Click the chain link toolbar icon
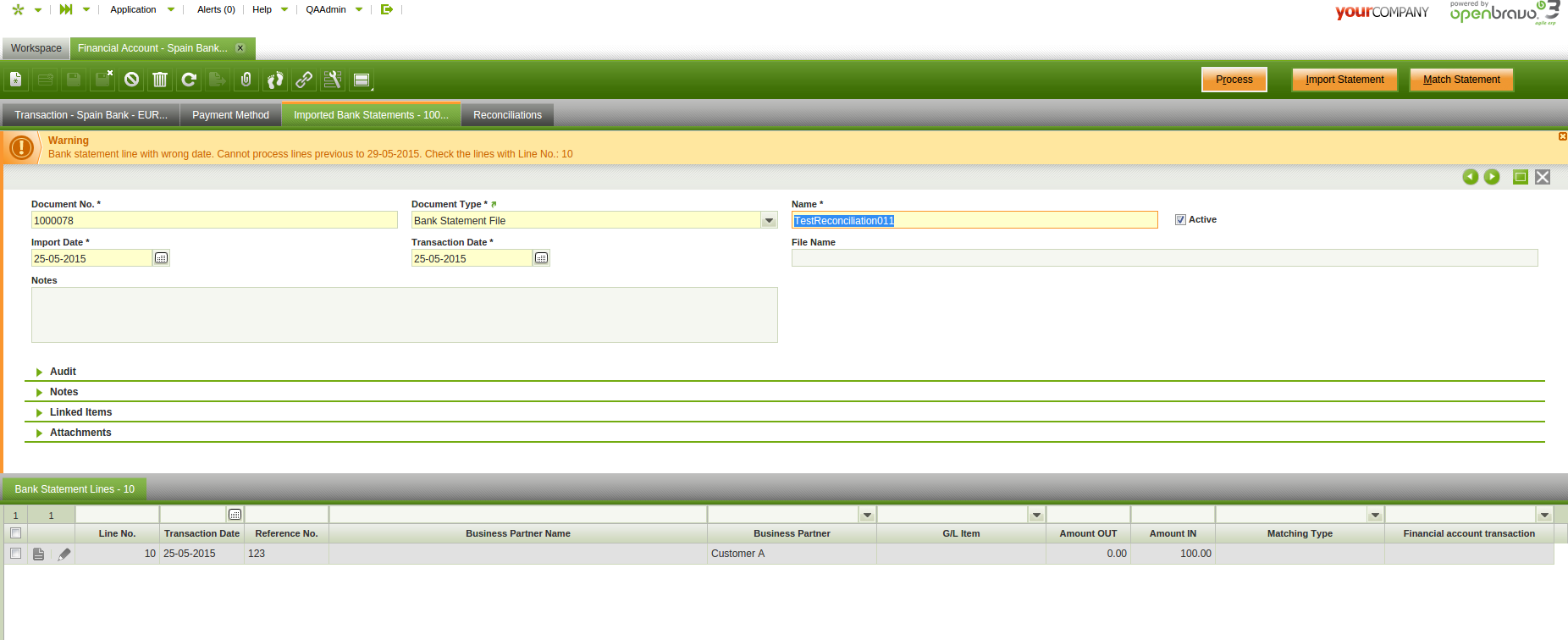The height and width of the screenshot is (640, 1568). tap(304, 80)
